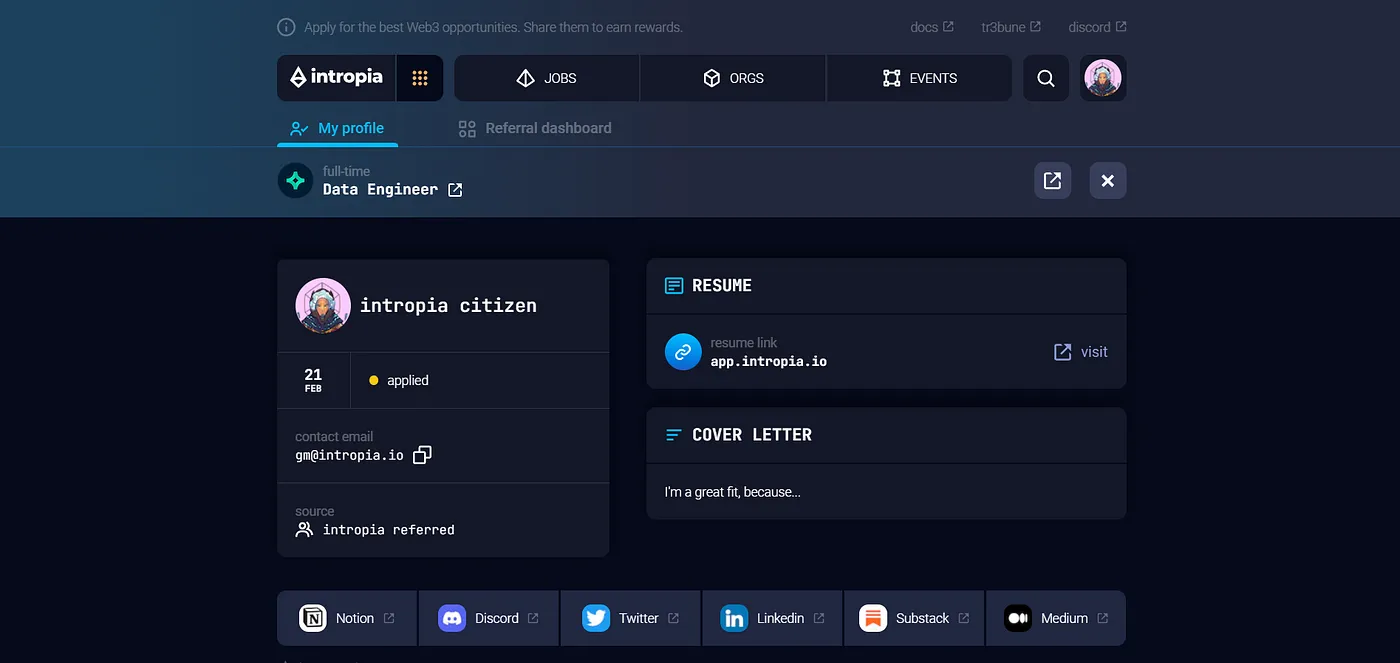Click the Linkedin logo icon
This screenshot has width=1400, height=663.
click(x=734, y=618)
